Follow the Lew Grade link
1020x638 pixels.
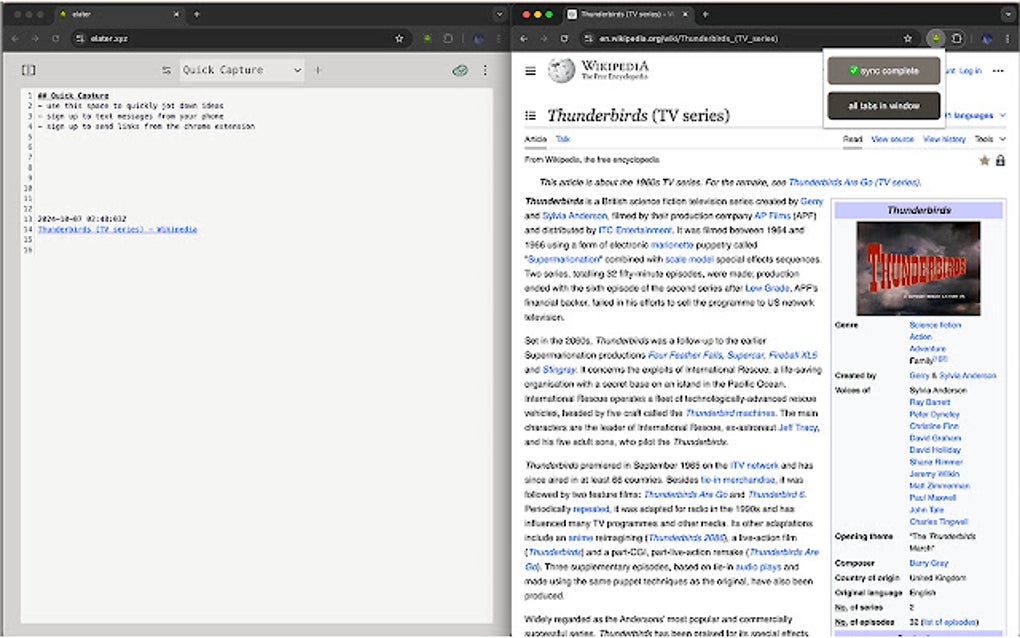click(767, 287)
